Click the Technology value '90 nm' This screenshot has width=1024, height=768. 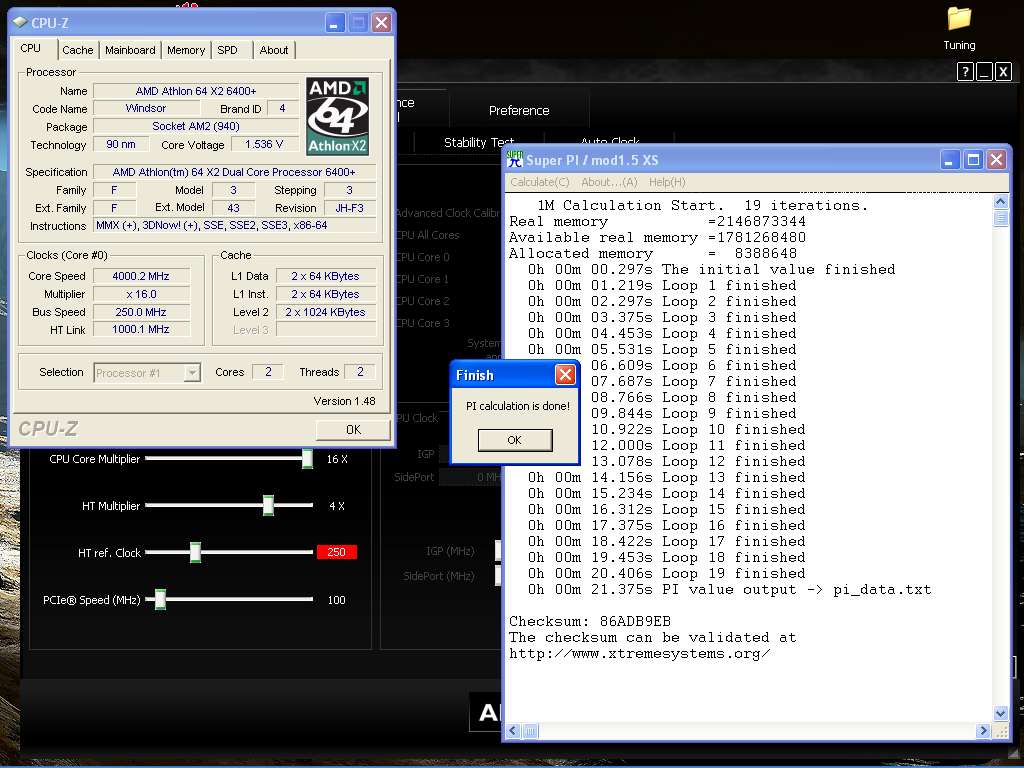pyautogui.click(x=121, y=144)
